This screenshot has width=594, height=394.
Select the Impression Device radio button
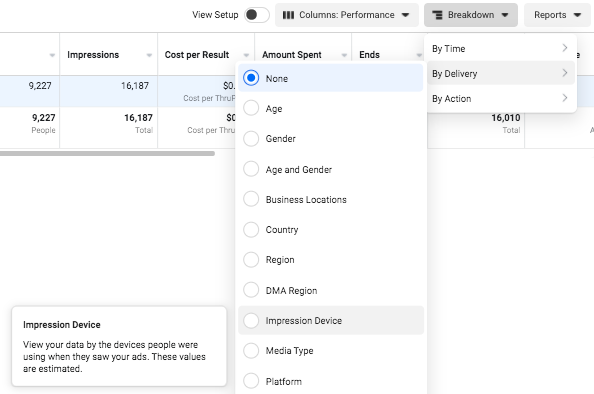pos(251,321)
